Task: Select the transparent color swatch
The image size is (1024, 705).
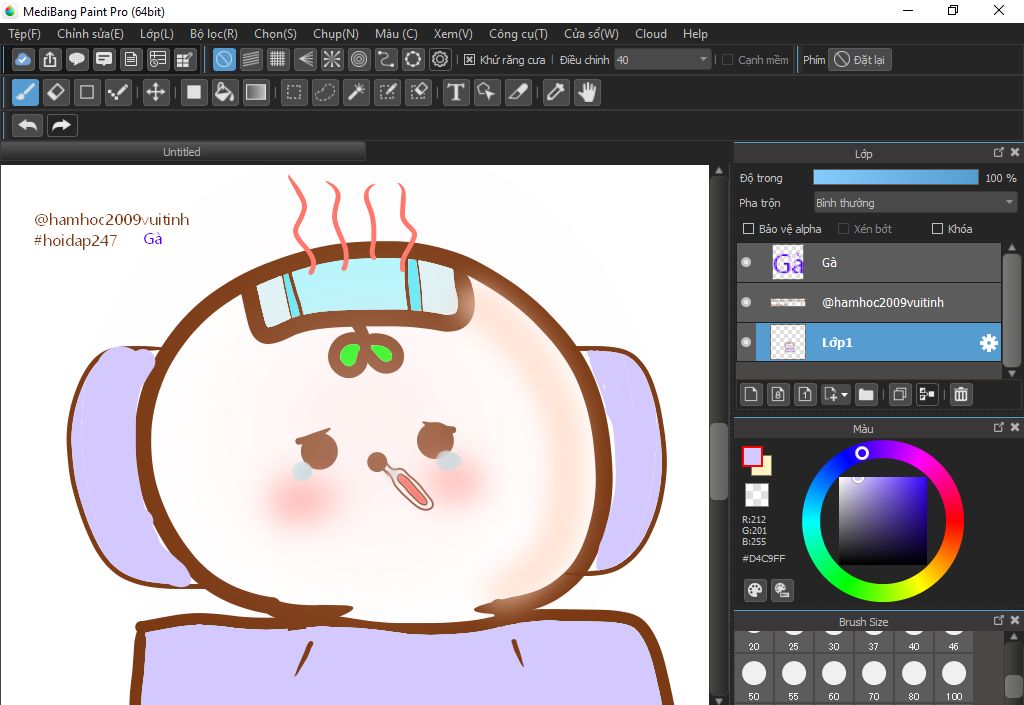Action: [757, 495]
